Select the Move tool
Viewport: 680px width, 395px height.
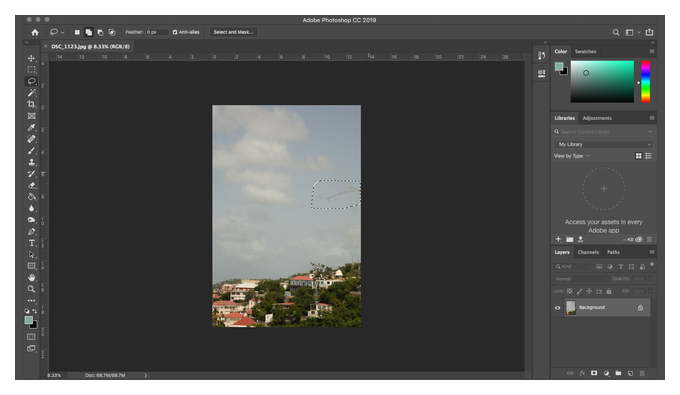(32, 58)
